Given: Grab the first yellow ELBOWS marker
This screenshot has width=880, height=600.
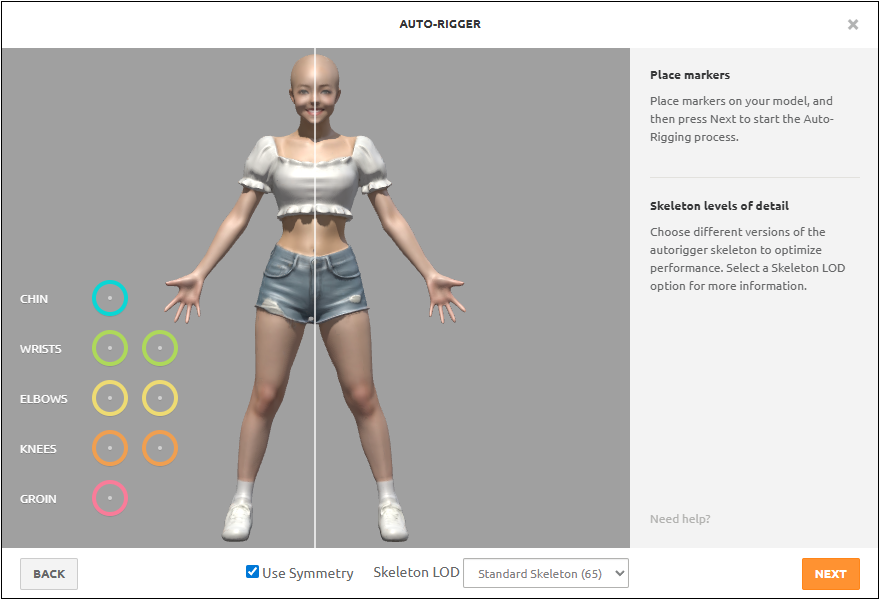Looking at the screenshot, I should click(x=110, y=398).
